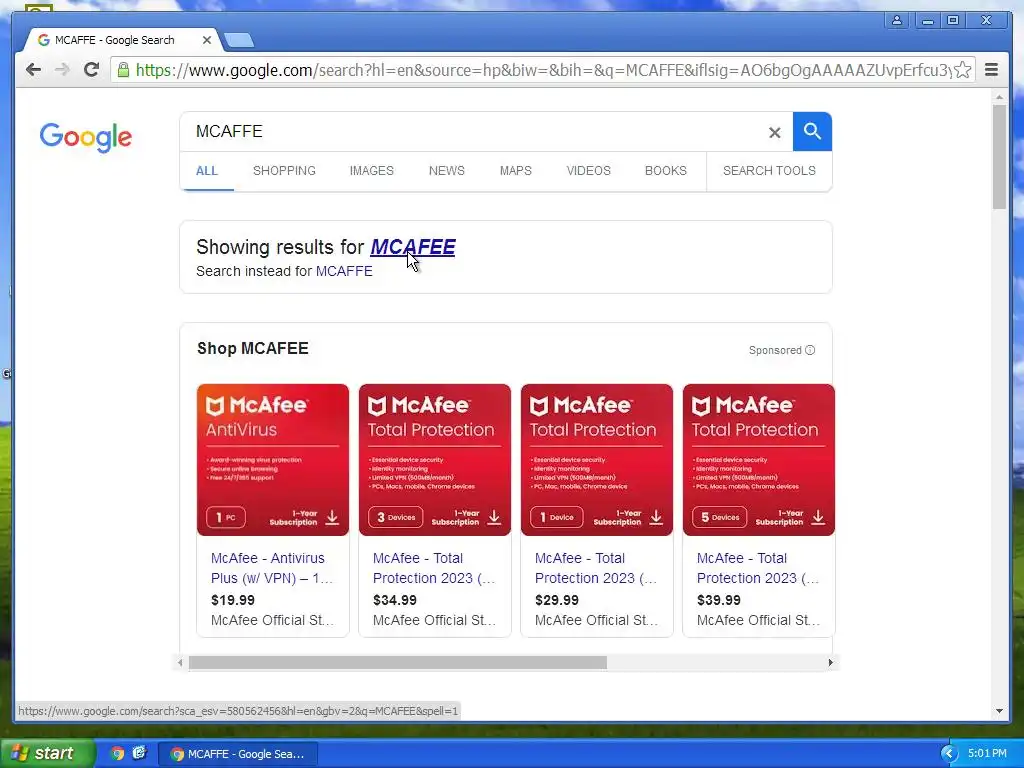This screenshot has height=768, width=1024.
Task: Click the second quick launch icon
Action: (139, 753)
